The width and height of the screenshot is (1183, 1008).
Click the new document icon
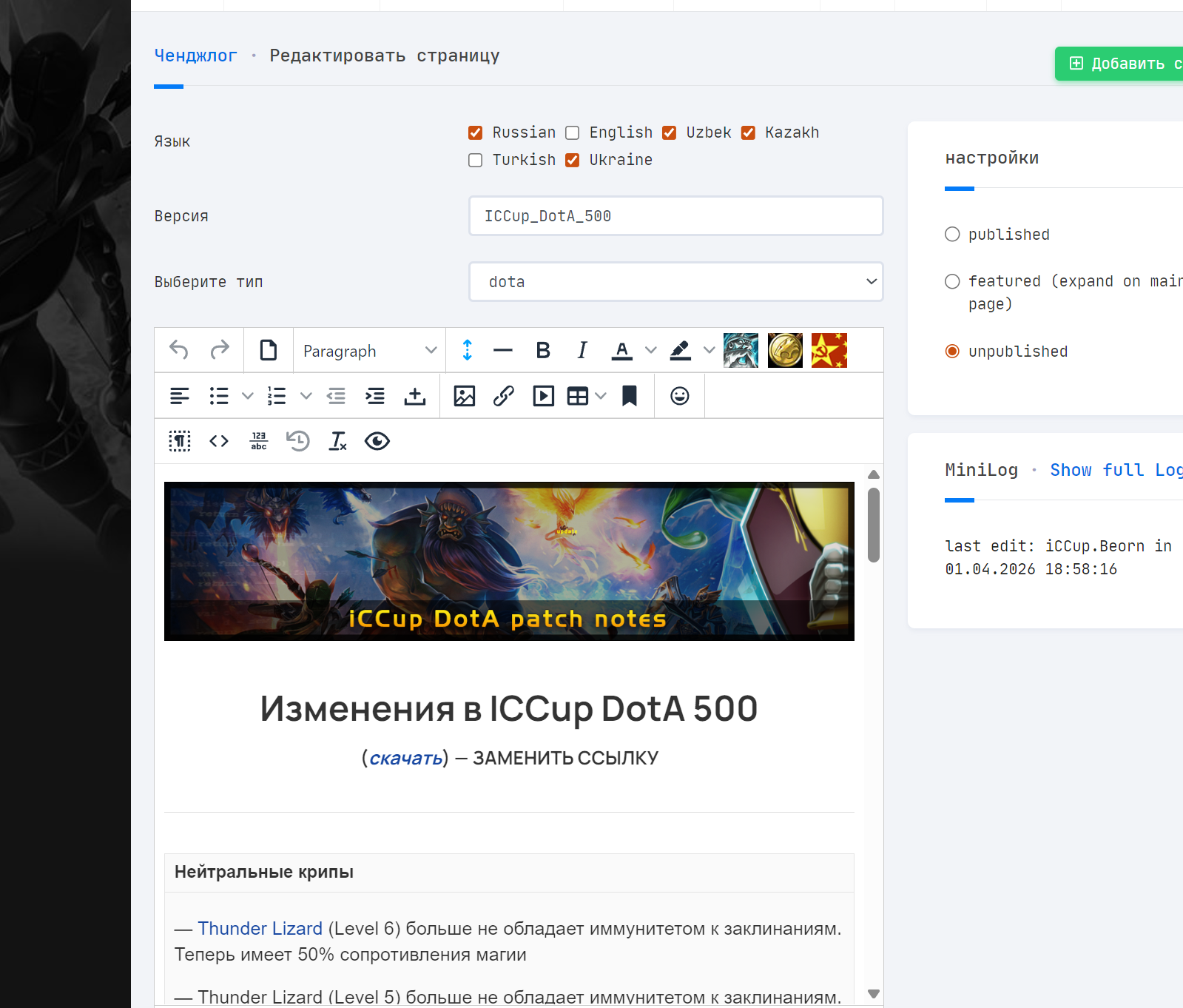click(269, 350)
